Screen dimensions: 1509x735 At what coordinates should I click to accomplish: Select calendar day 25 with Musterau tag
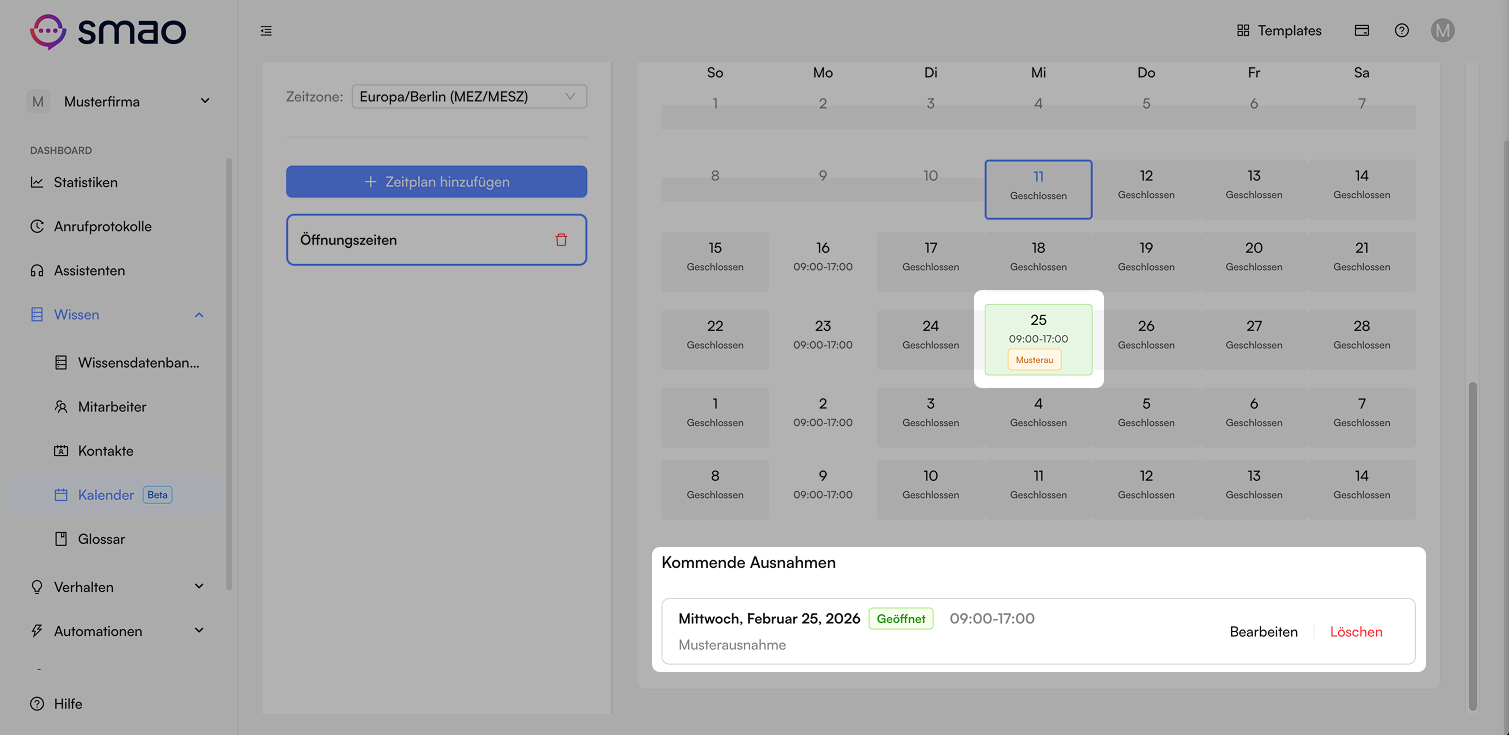pos(1038,340)
